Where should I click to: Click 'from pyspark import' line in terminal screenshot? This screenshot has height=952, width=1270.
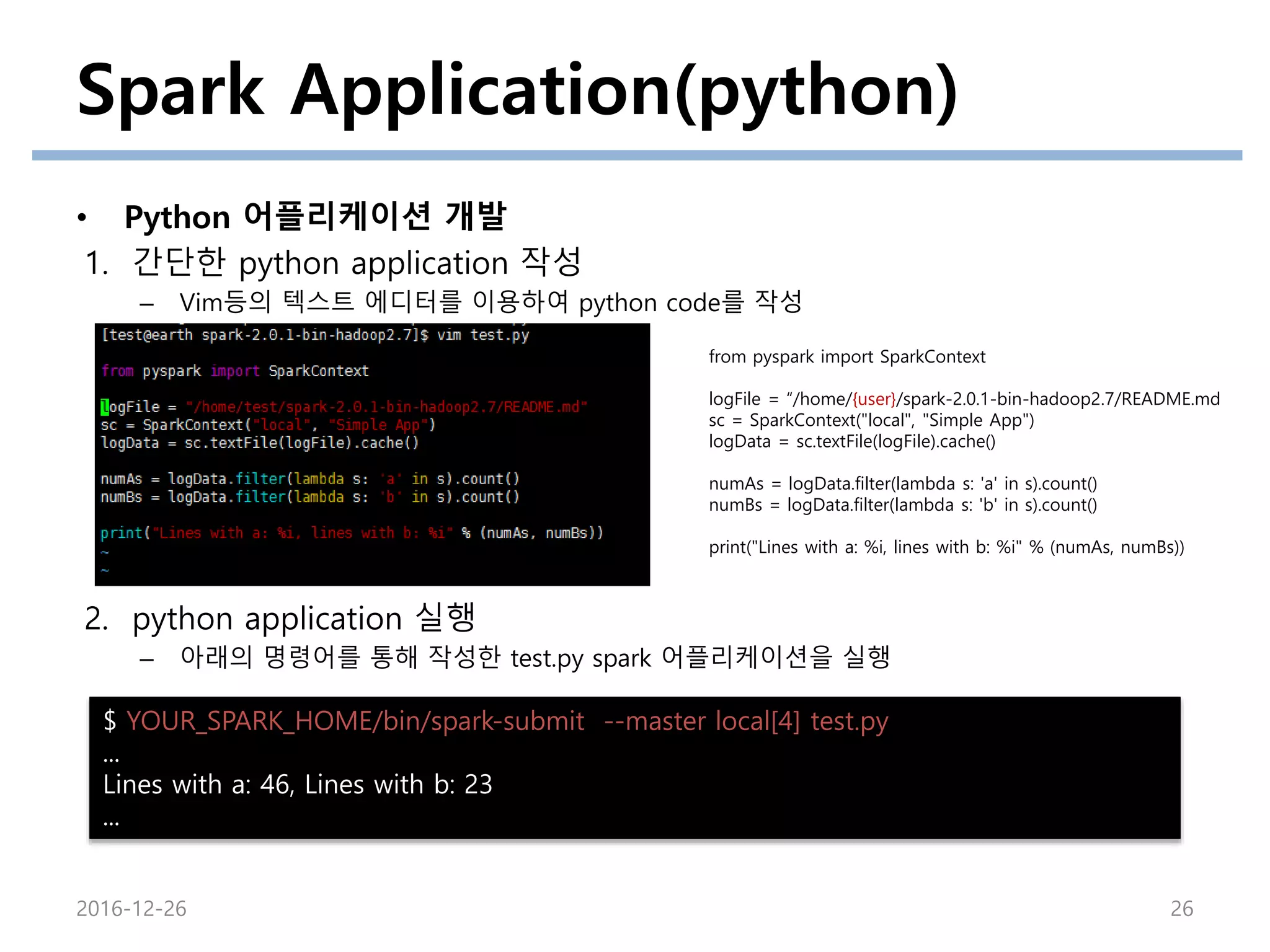234,371
